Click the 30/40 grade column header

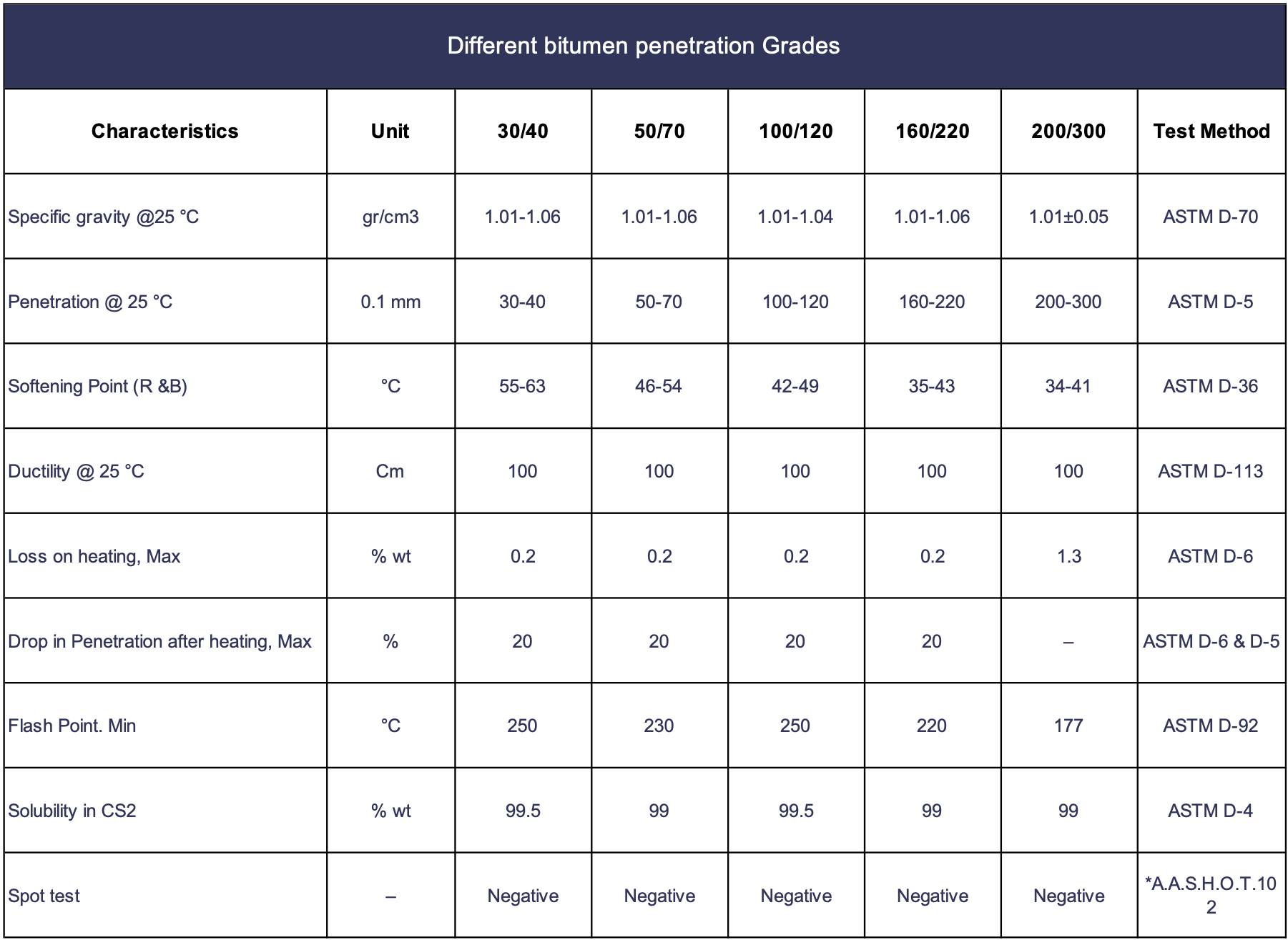point(523,131)
